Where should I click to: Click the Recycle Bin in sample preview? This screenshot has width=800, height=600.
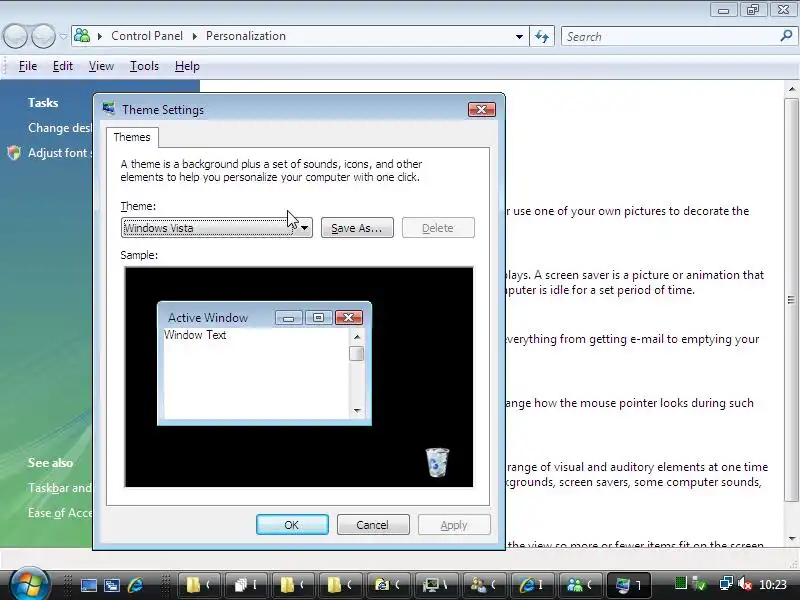(x=437, y=462)
